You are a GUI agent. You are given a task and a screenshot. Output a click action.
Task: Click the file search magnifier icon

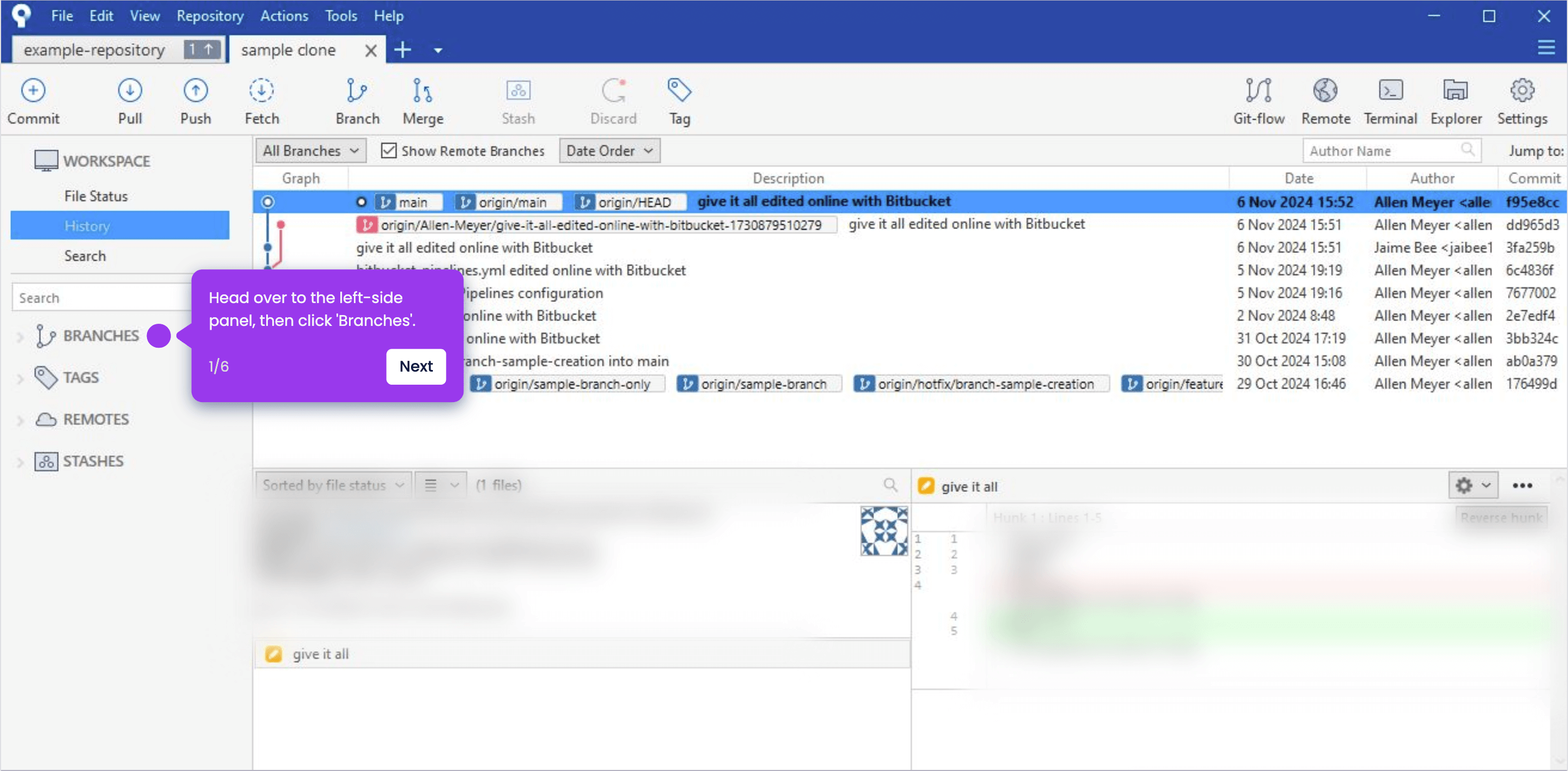[x=890, y=484]
